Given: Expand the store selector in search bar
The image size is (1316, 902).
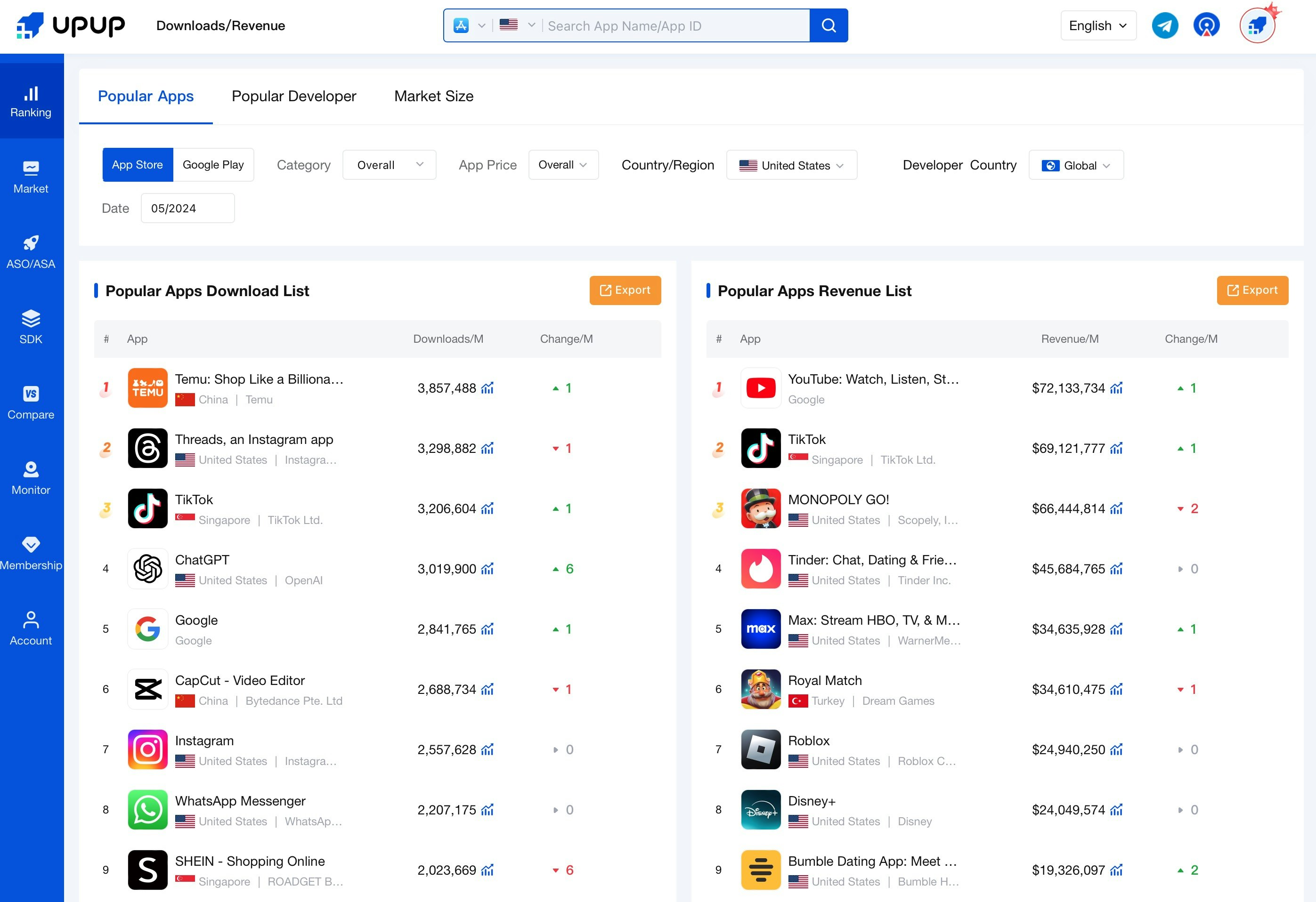Looking at the screenshot, I should point(470,25).
